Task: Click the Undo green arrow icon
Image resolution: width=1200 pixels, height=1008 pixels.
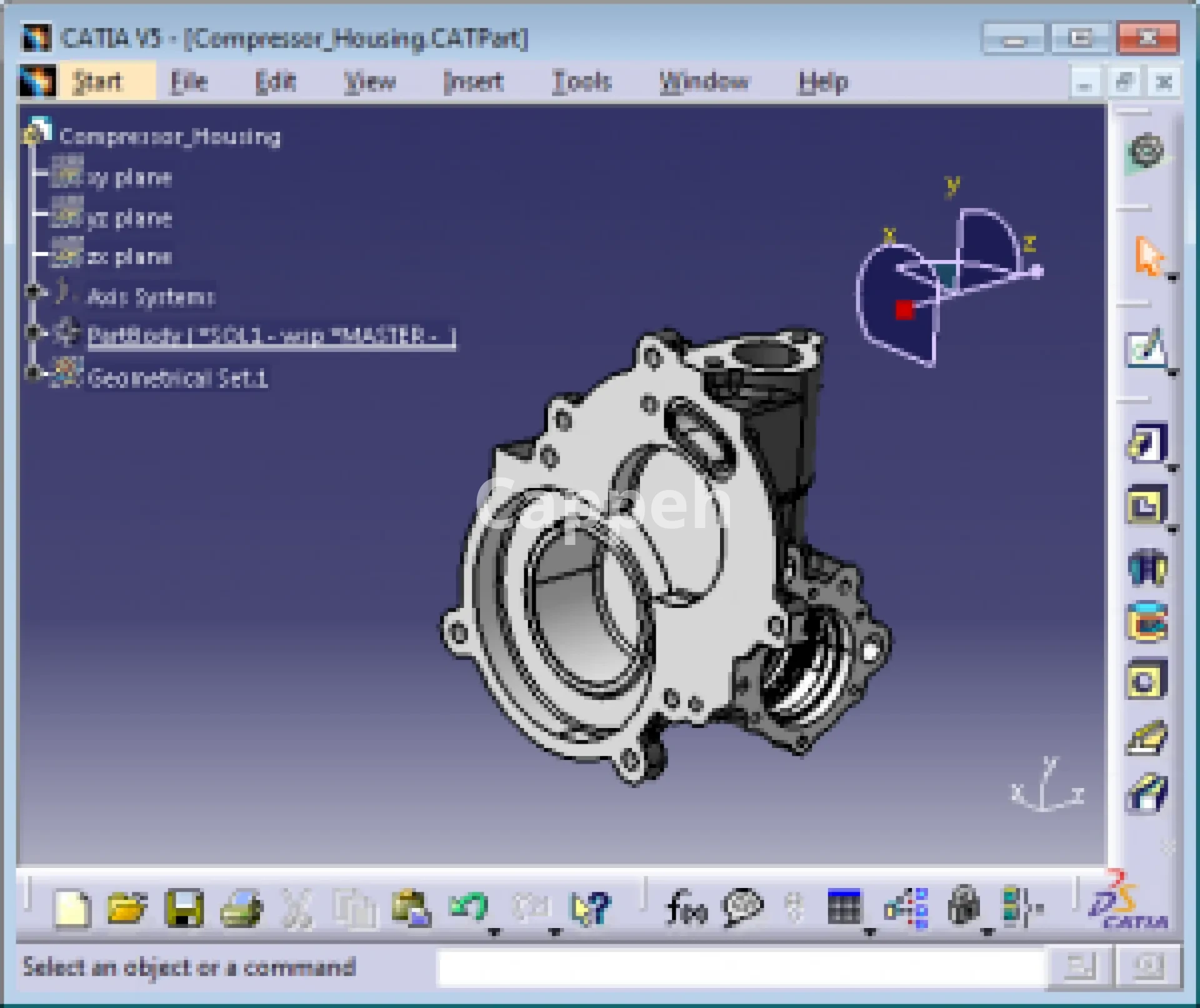Action: click(469, 906)
